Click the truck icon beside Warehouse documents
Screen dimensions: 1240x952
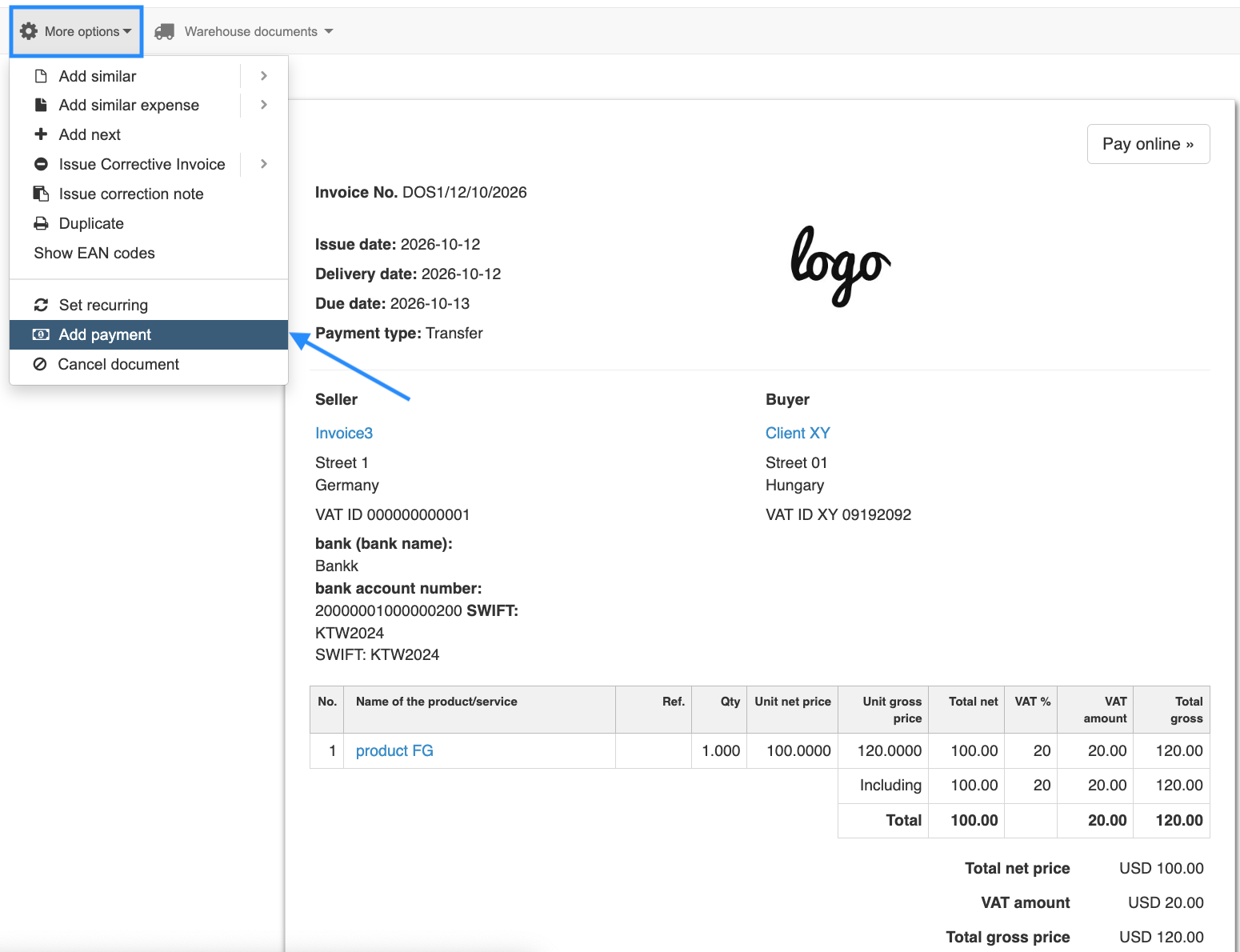(165, 31)
